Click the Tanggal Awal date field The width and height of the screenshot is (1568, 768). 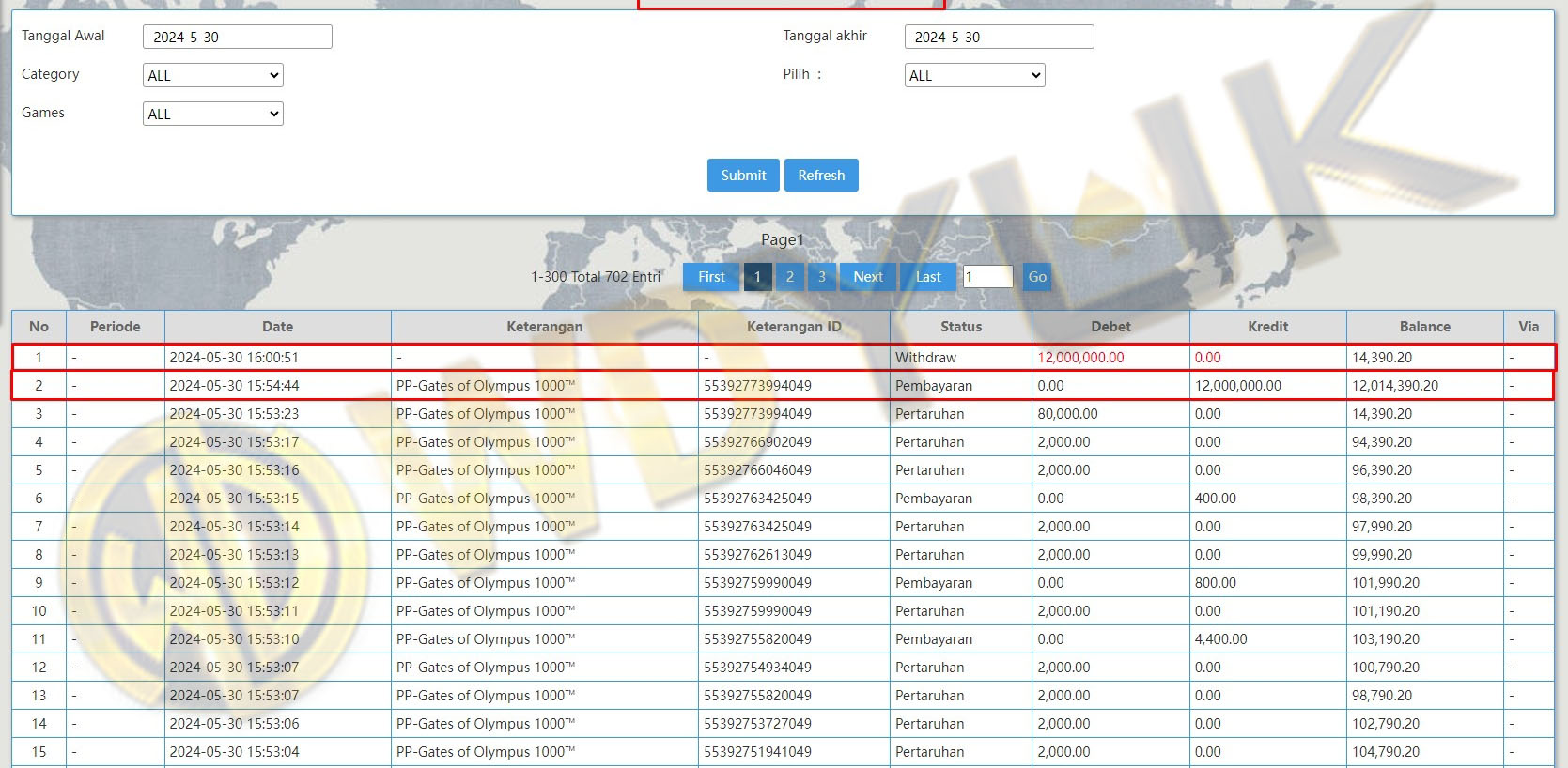tap(238, 37)
